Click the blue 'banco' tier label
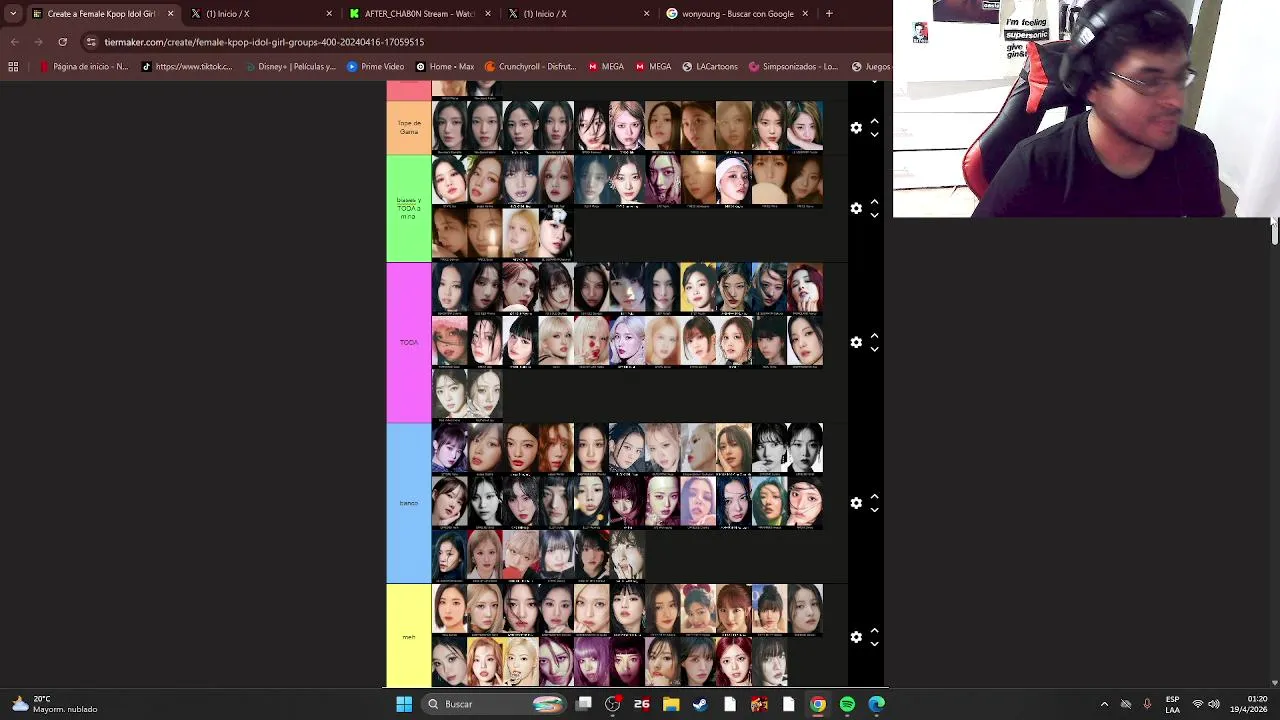Image resolution: width=1280 pixels, height=720 pixels. [x=409, y=503]
